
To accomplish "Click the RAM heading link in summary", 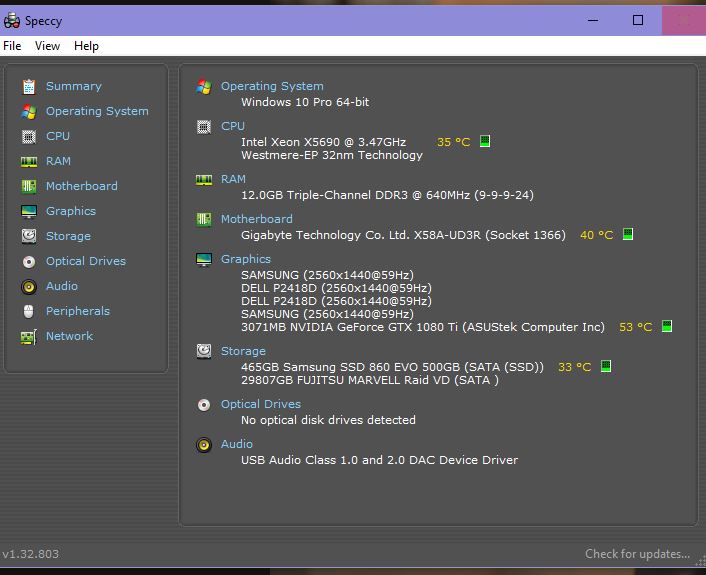I will click(233, 179).
